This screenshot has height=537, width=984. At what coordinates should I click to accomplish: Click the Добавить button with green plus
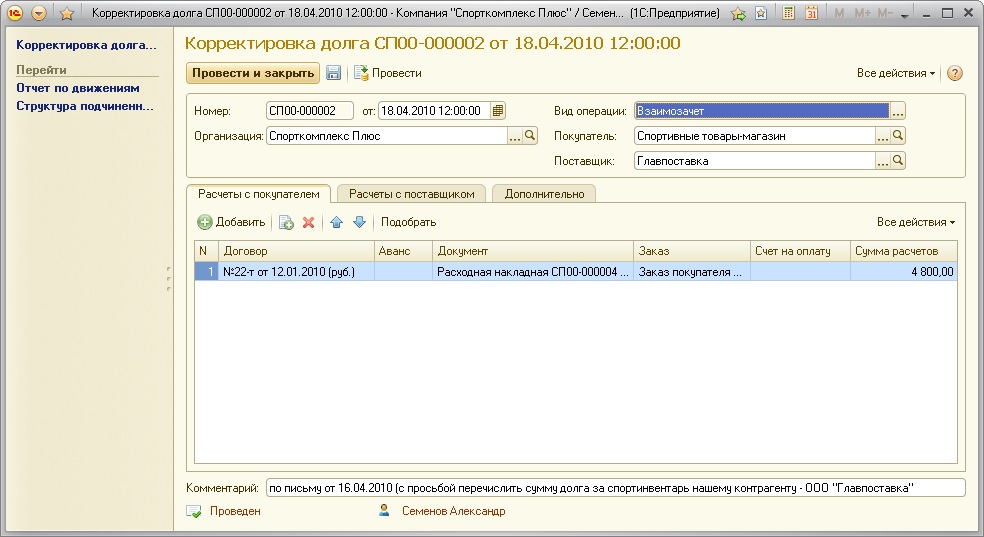coord(232,222)
